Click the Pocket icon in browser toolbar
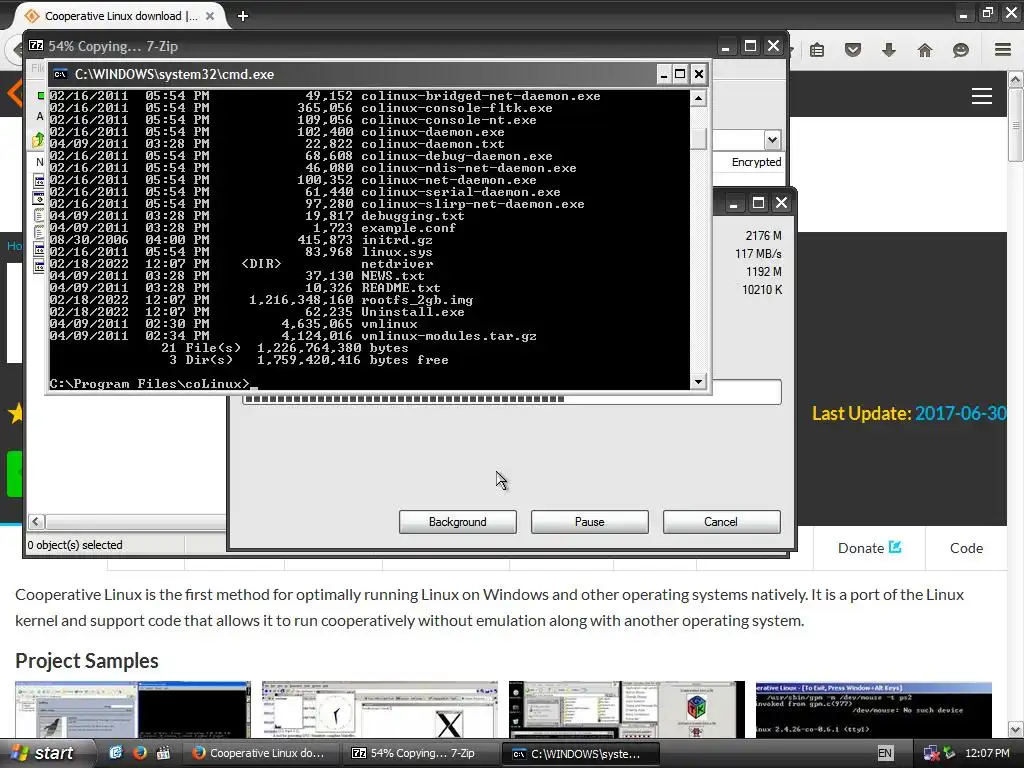Viewport: 1024px width, 768px height. (853, 50)
